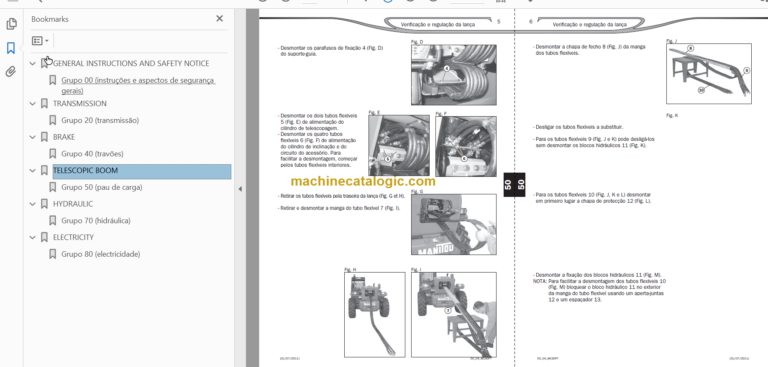Click bookmark icon beside ELECTRICITY
This screenshot has width=768, height=367.
45,237
